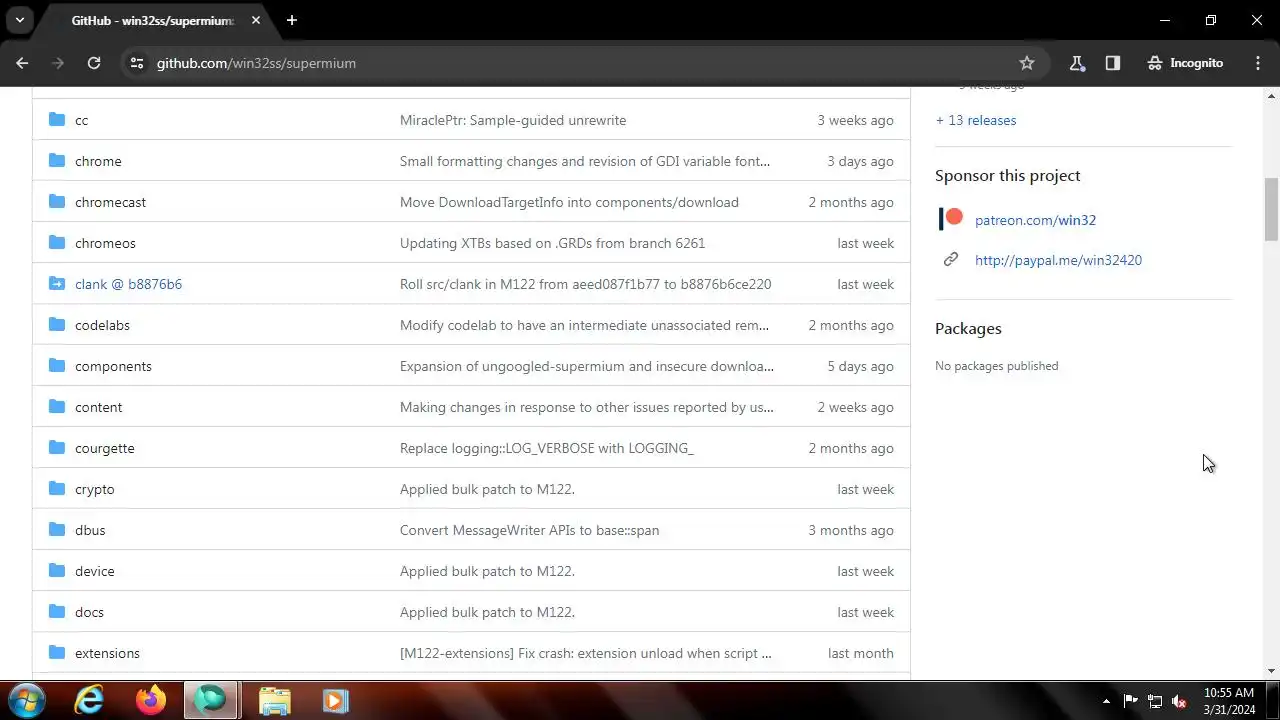Viewport: 1280px width, 720px height.
Task: Click the folder icon next to cc
Action: click(57, 120)
